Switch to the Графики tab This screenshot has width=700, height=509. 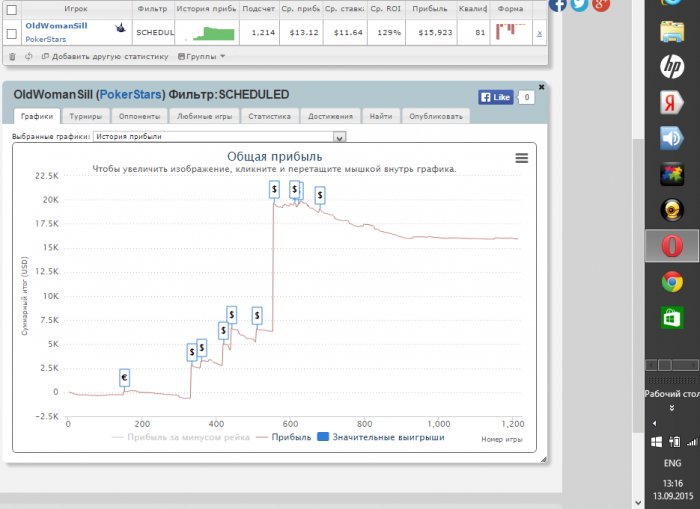coord(37,116)
